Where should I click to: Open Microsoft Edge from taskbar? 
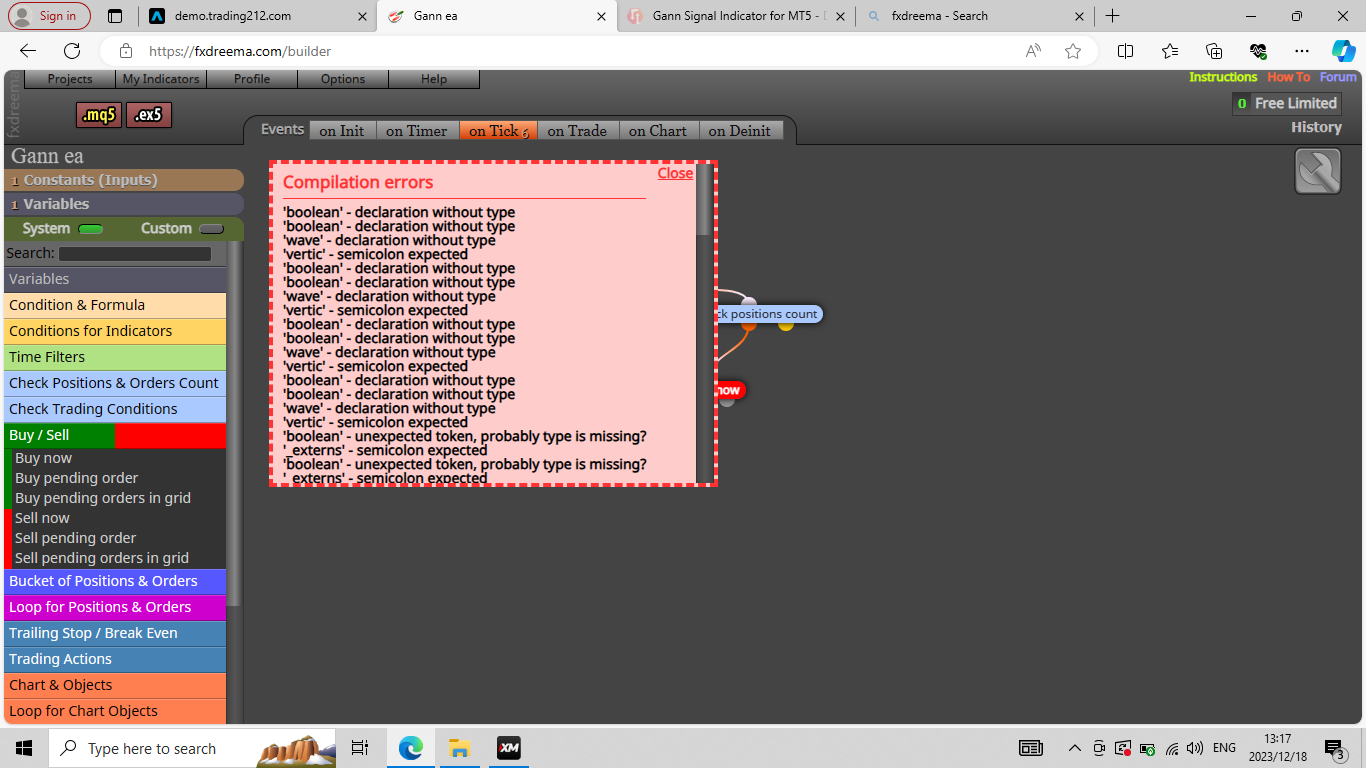click(x=411, y=748)
